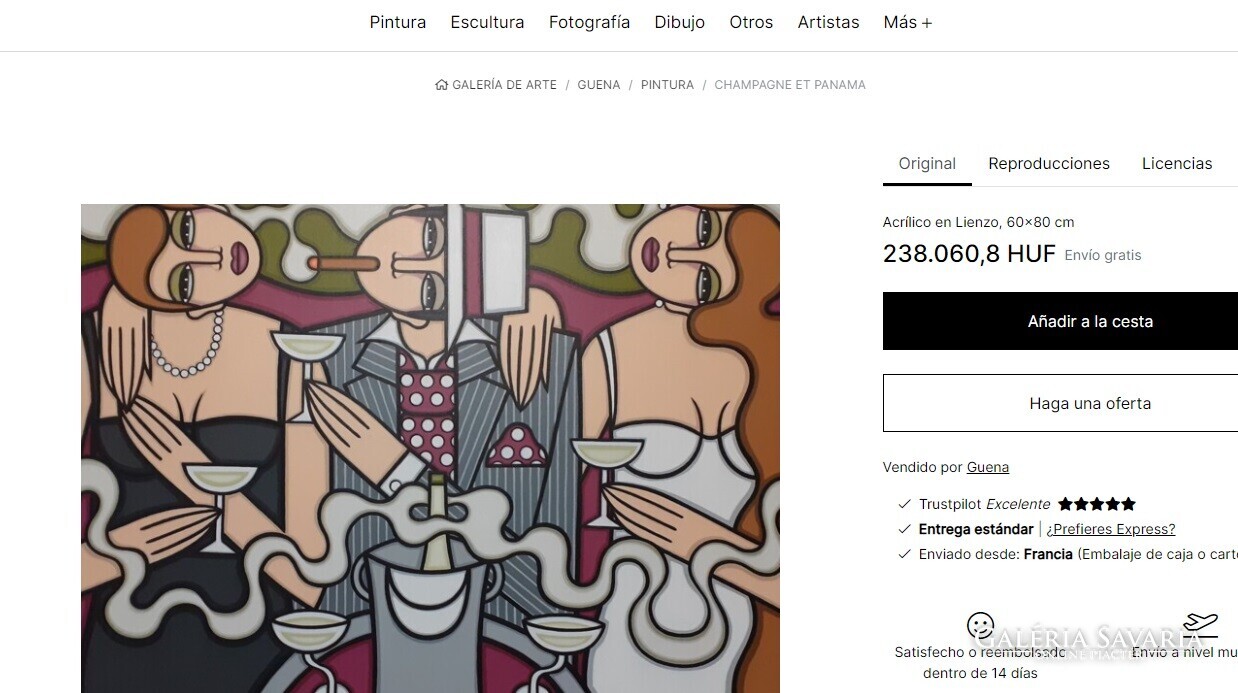The width and height of the screenshot is (1238, 693).
Task: Open the Pintura menu
Action: (x=398, y=22)
